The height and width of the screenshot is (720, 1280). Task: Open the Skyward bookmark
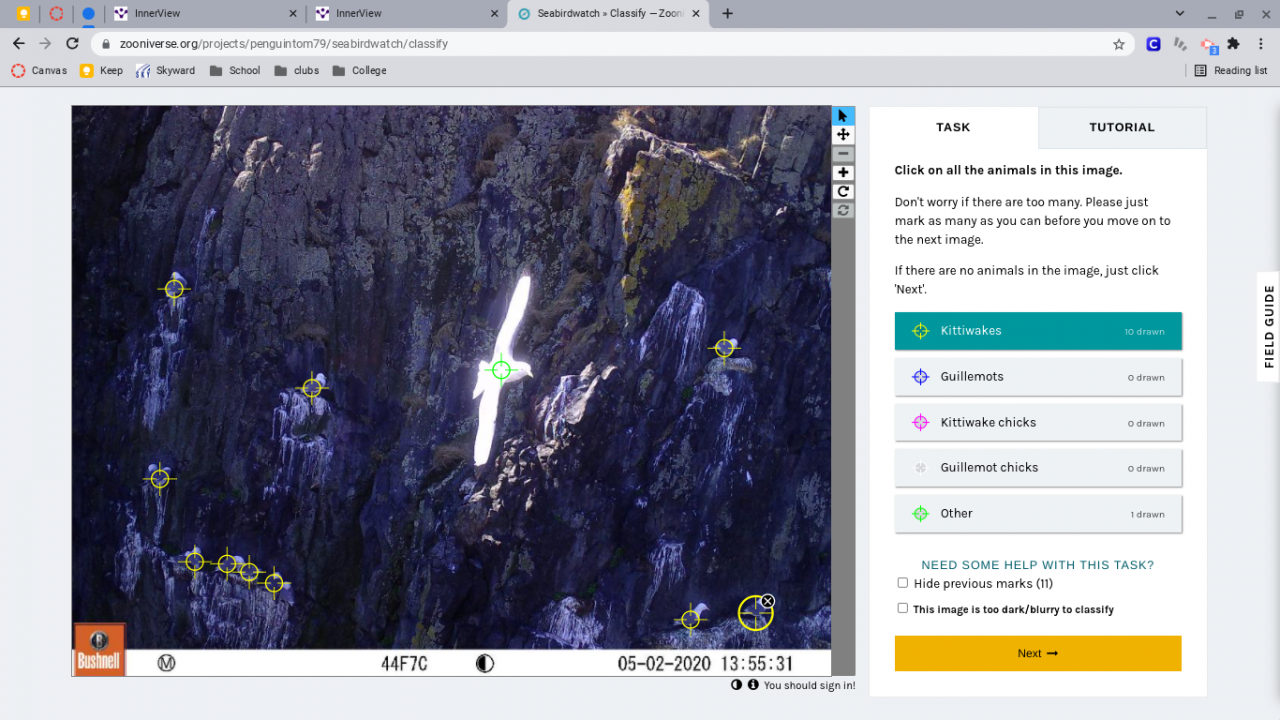pos(166,71)
